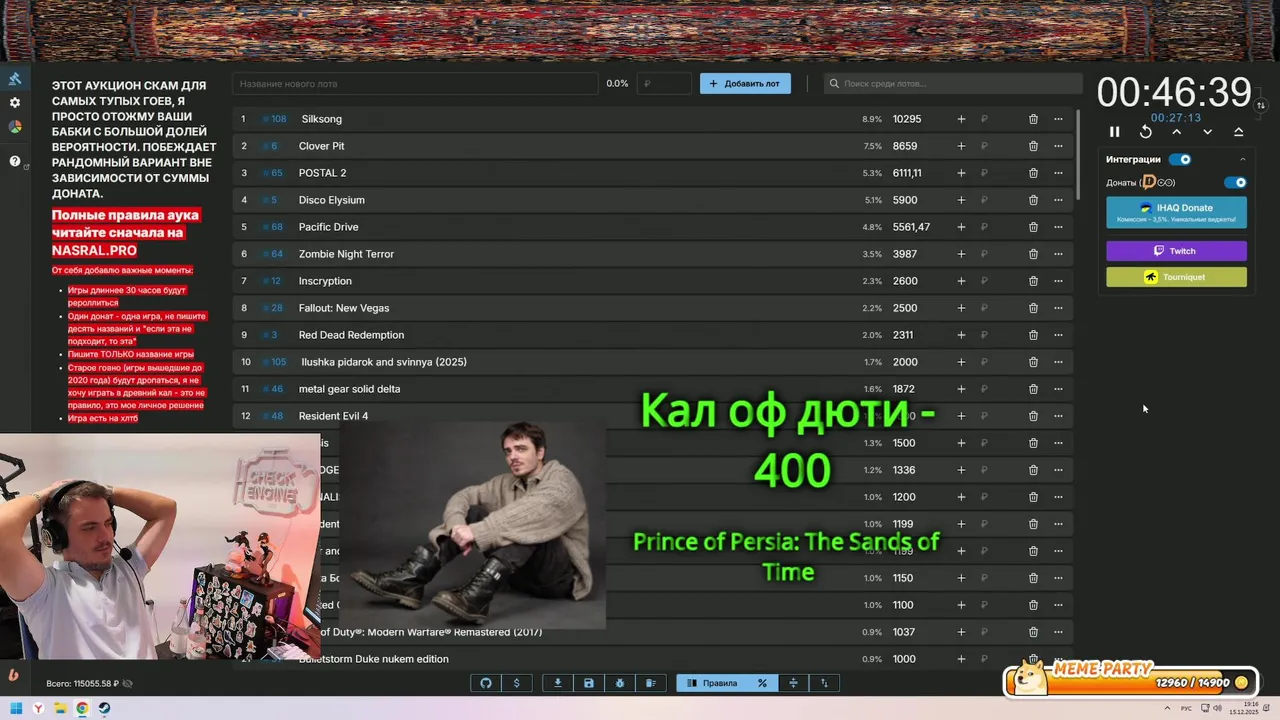This screenshot has height=720, width=1280.
Task: Click the double-time eject arrow icon
Action: (x=1239, y=132)
